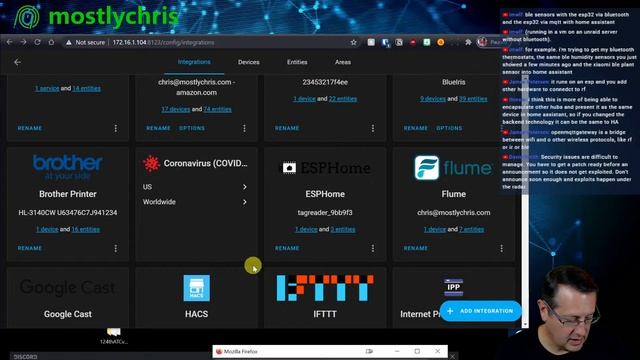Screen dimensions: 640x360
Task: Go back using the Home Assistant back arrow
Action: [17, 62]
